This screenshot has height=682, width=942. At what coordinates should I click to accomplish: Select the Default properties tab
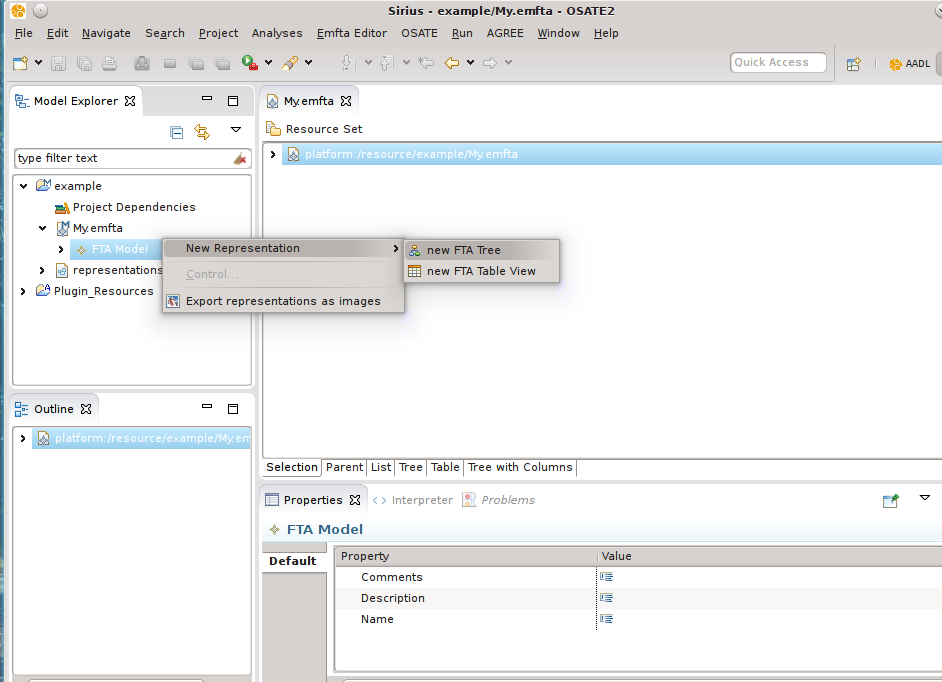point(294,561)
